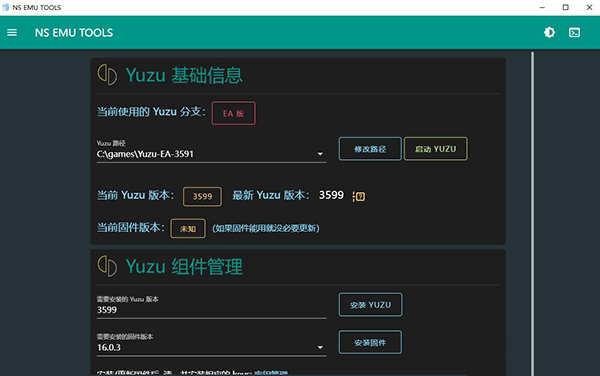
Task: Click the NS EMU TOOLS title bar app icon
Action: pos(5,7)
